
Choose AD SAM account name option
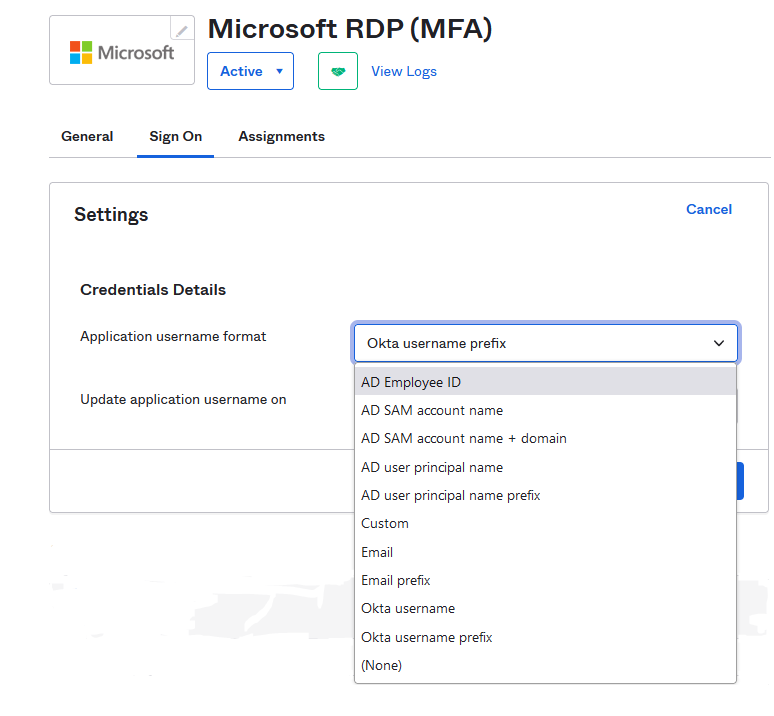point(545,410)
